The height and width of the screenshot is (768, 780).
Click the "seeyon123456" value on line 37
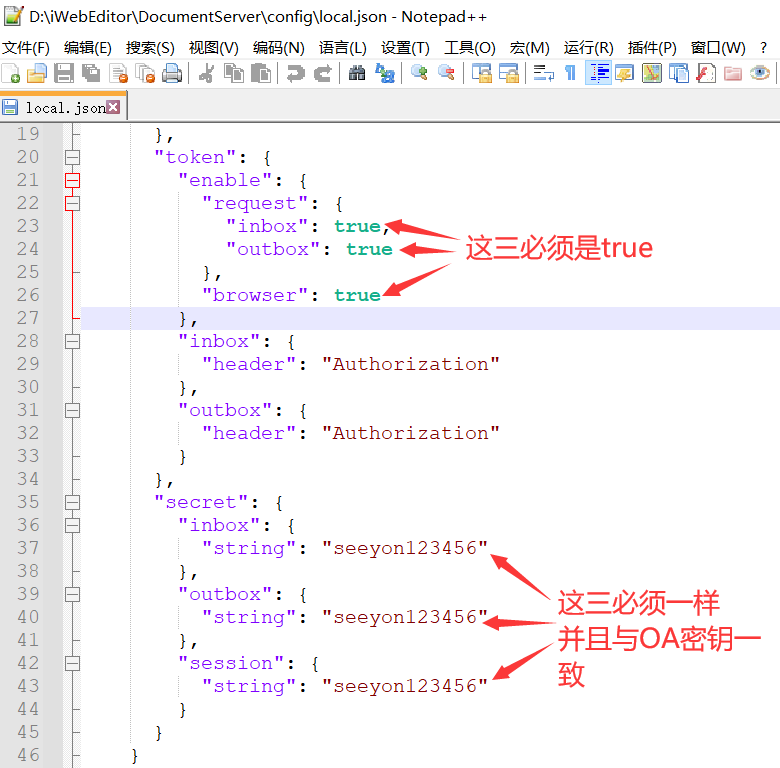[x=405, y=548]
